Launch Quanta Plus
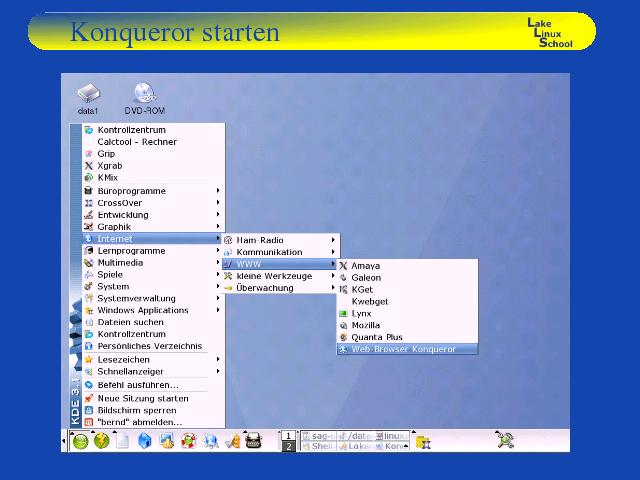This screenshot has height=480, width=640. point(407,337)
